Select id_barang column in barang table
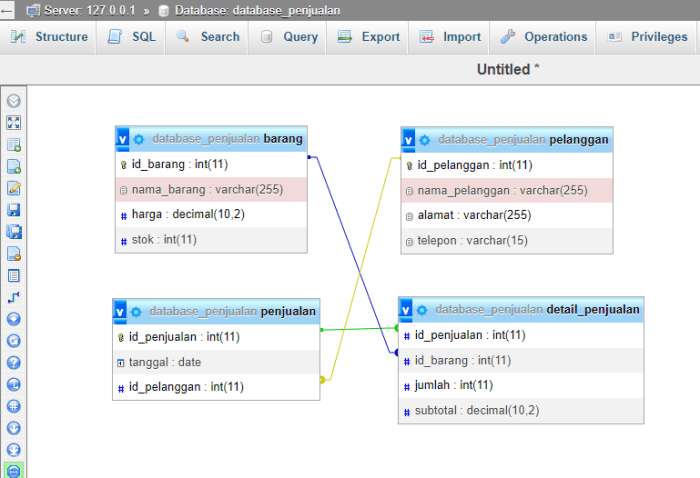This screenshot has height=478, width=700. (211, 164)
